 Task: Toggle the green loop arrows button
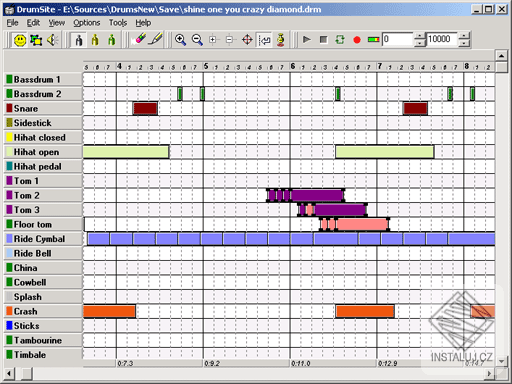click(x=340, y=40)
